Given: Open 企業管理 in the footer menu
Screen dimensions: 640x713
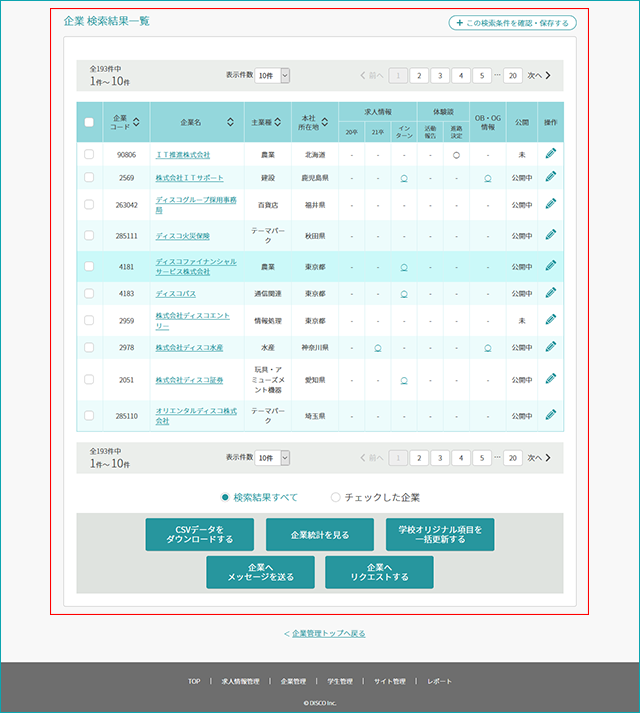Looking at the screenshot, I should point(293,681).
